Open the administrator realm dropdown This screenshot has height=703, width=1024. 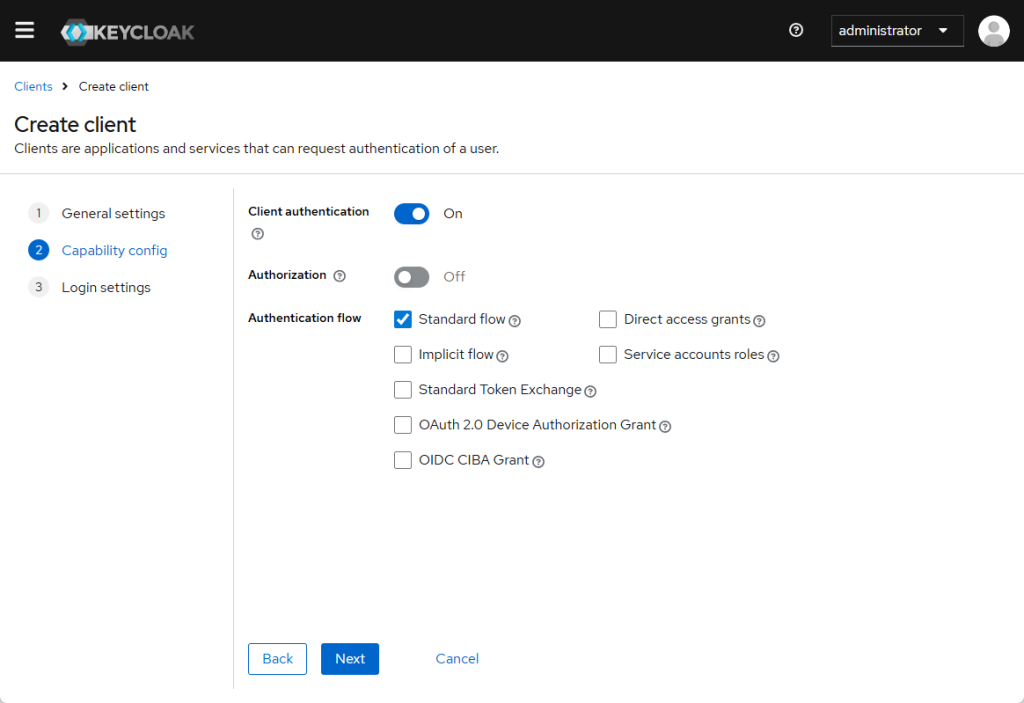coord(897,31)
